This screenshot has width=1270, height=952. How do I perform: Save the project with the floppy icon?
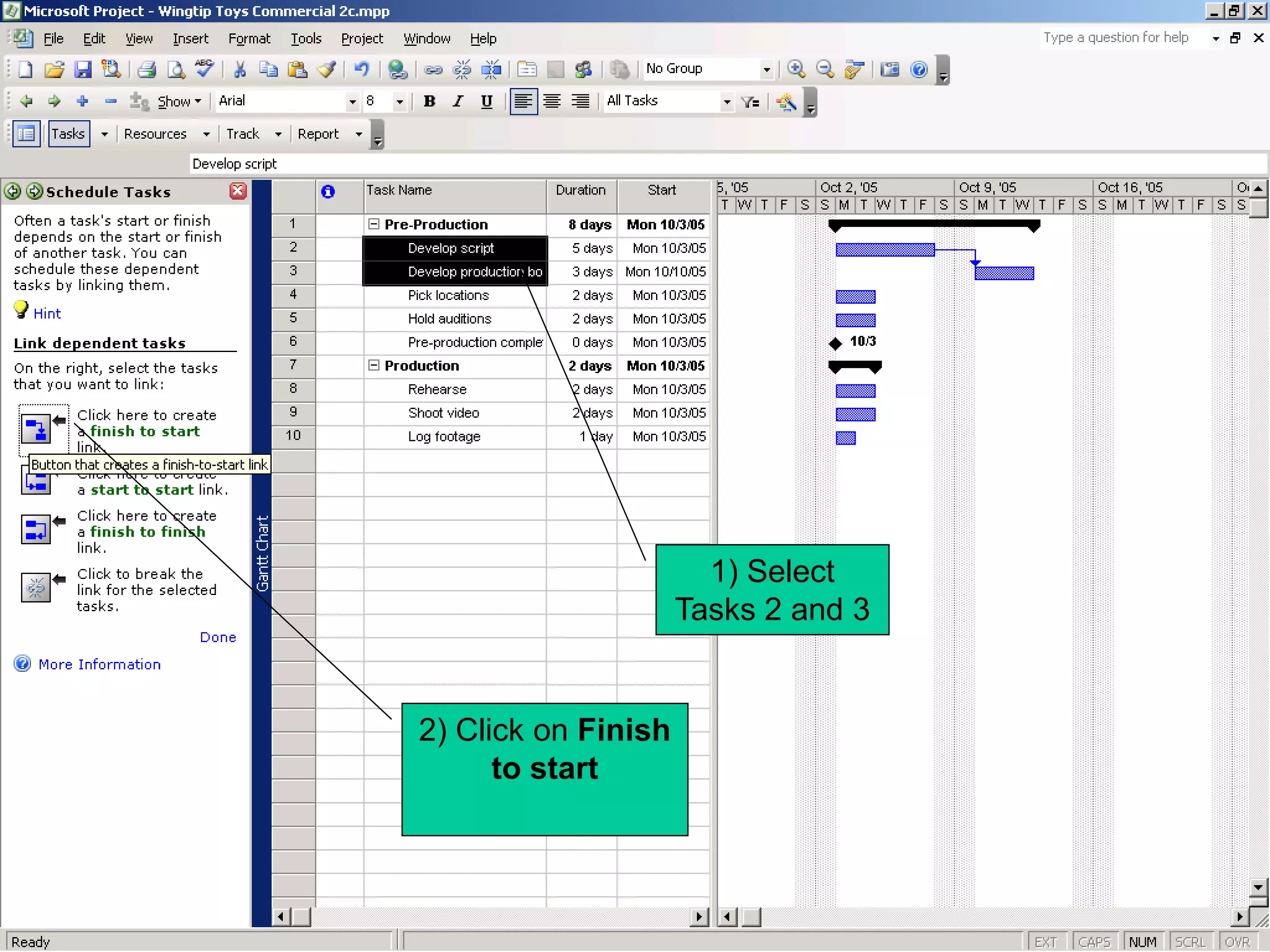coord(82,69)
